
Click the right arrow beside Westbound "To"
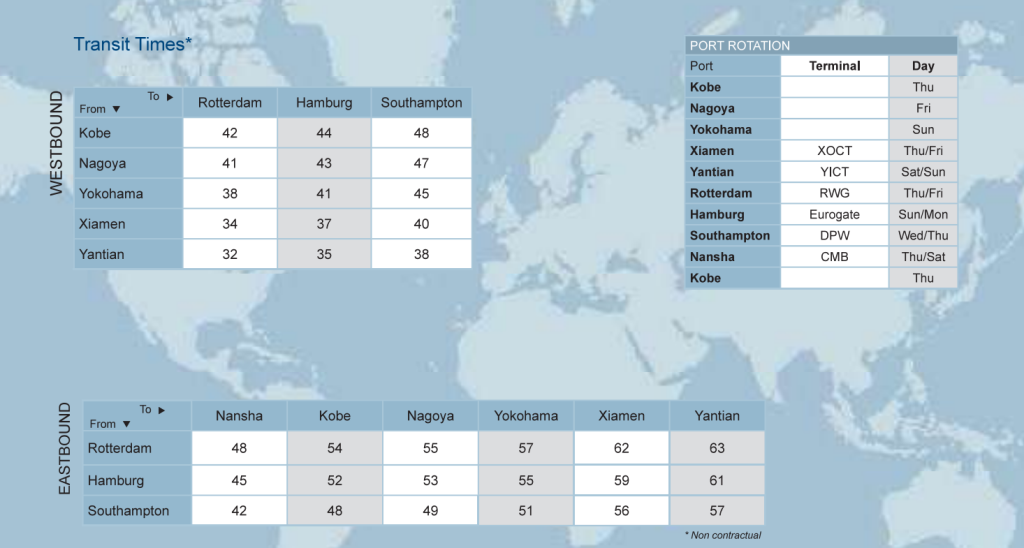(170, 97)
